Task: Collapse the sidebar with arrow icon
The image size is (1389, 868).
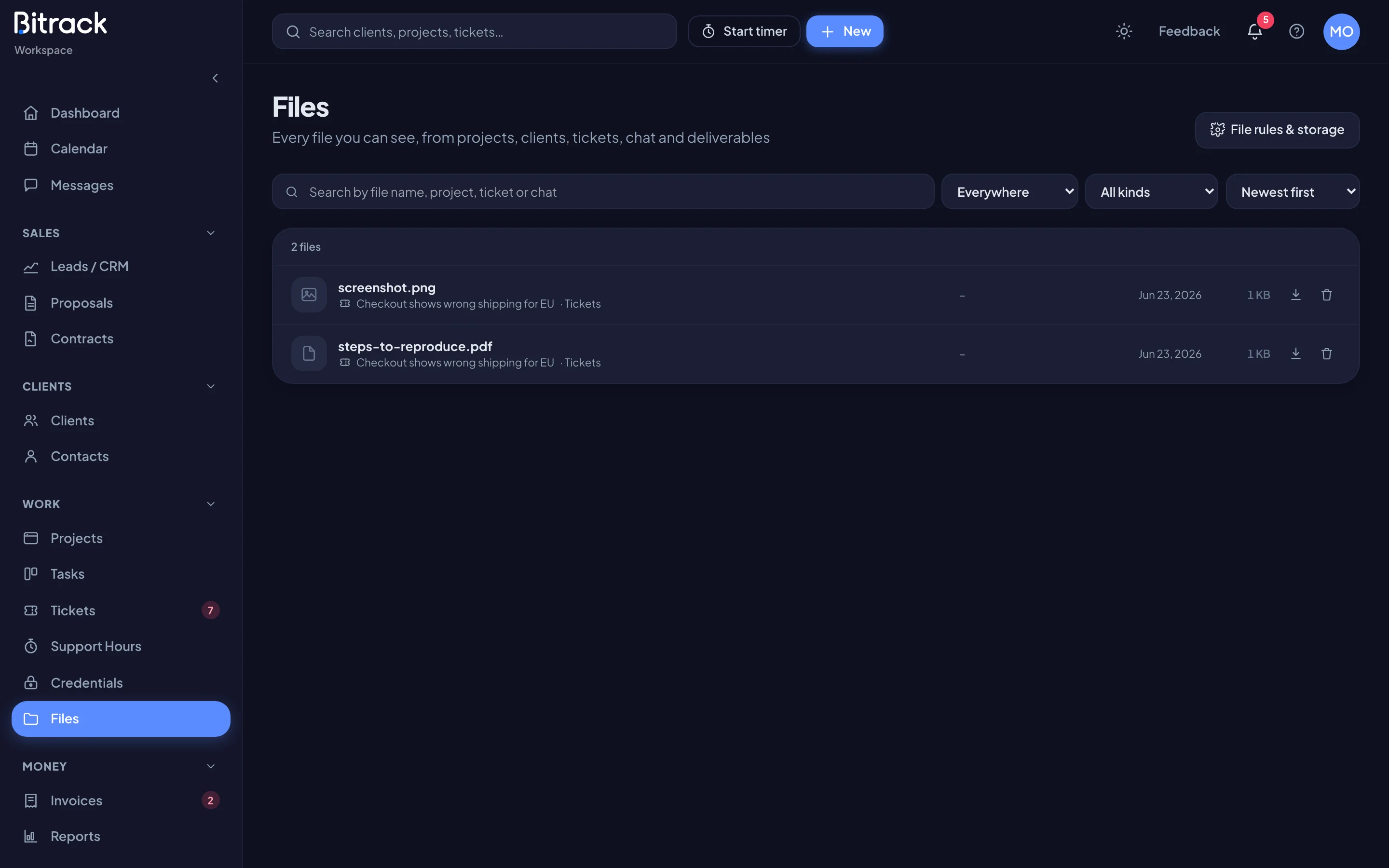Action: [215, 78]
